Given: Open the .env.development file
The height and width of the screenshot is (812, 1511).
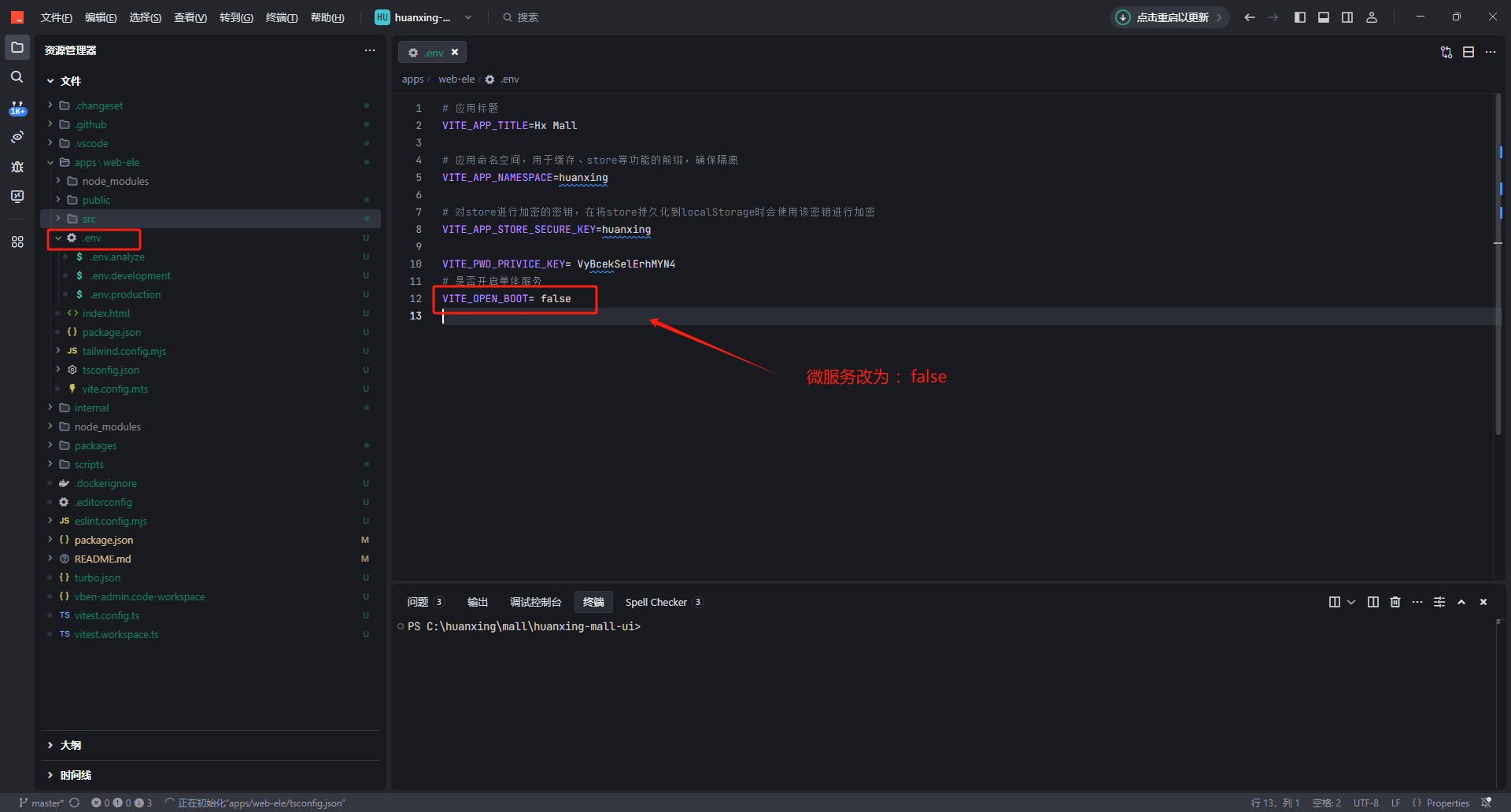Looking at the screenshot, I should click(x=130, y=275).
